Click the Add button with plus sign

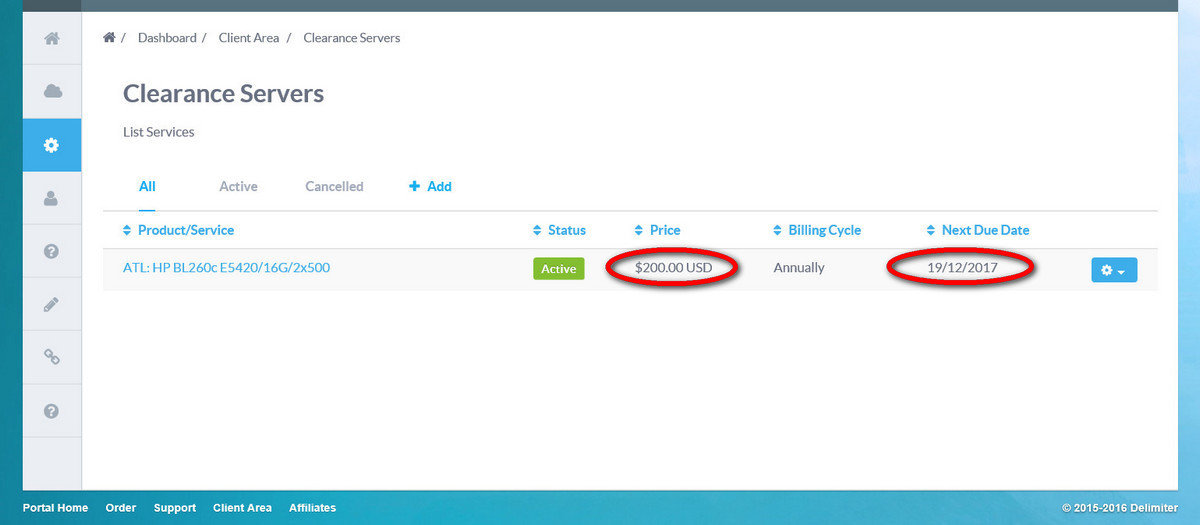point(431,186)
